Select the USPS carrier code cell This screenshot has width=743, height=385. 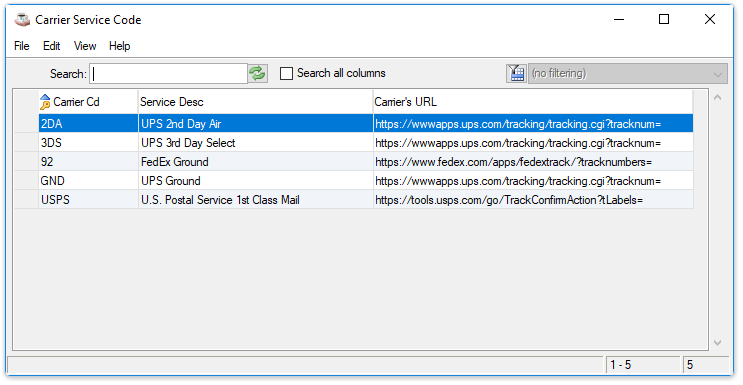tap(88, 200)
